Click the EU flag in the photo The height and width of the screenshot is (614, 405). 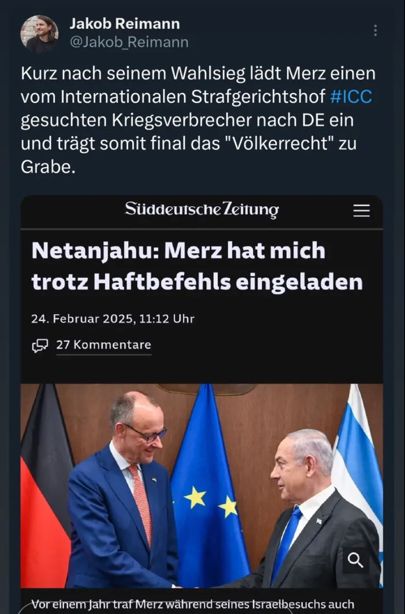[208, 486]
